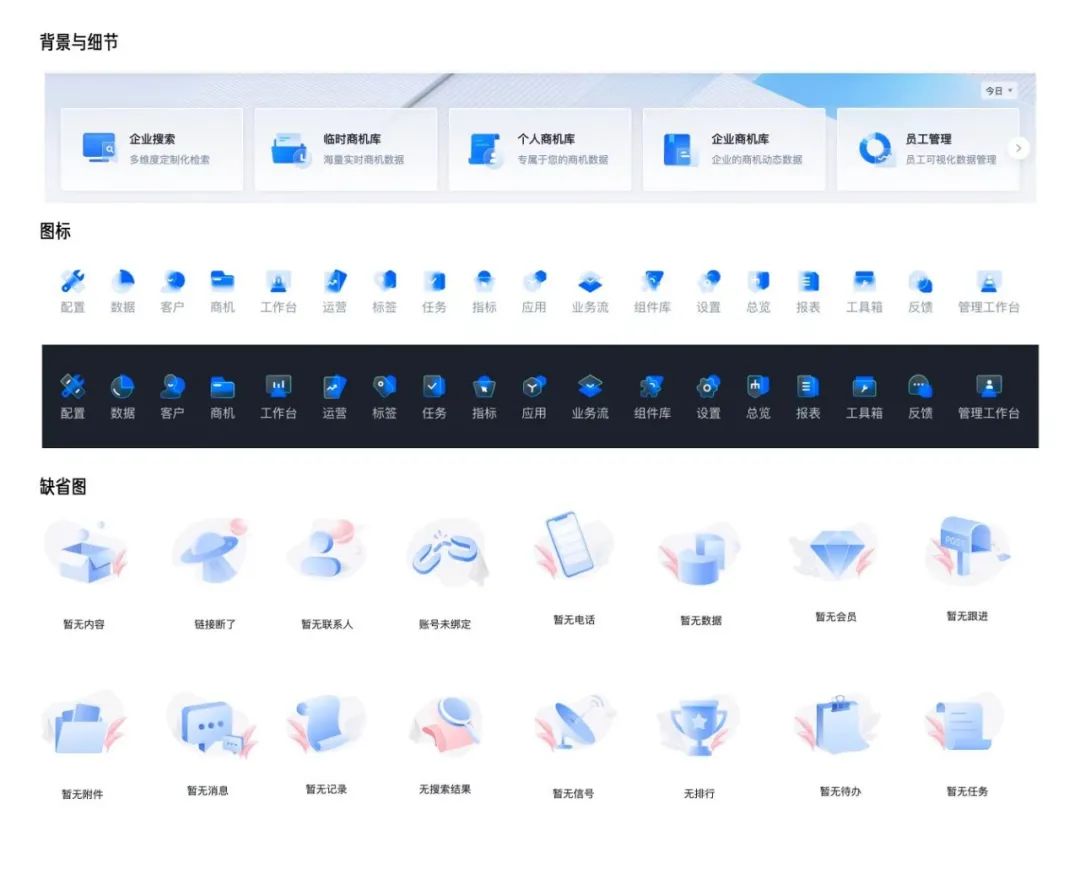1080x869 pixels.
Task: Open the 员工管理 card
Action: pyautogui.click(x=927, y=149)
